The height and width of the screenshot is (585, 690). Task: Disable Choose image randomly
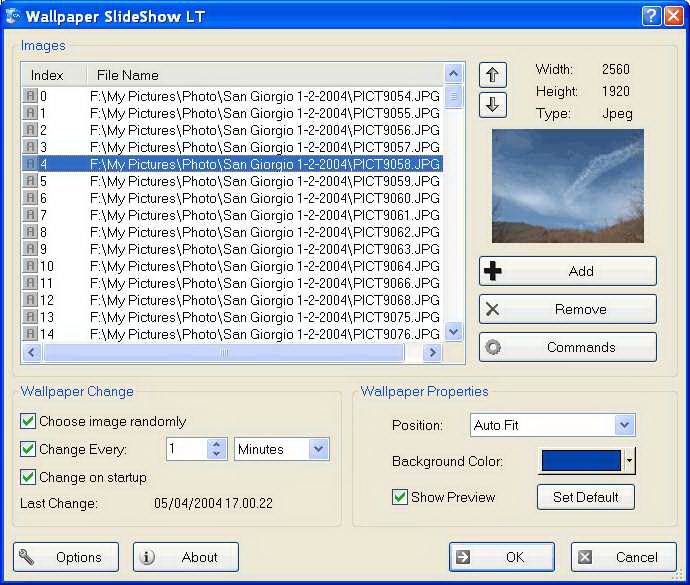pyautogui.click(x=28, y=421)
